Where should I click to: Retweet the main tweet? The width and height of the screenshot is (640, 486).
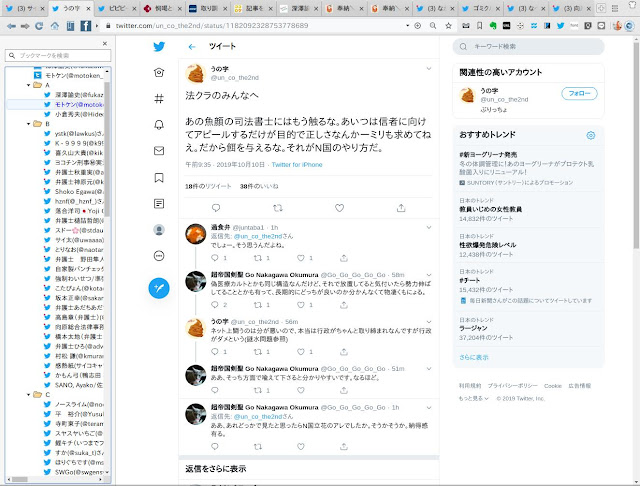click(278, 208)
